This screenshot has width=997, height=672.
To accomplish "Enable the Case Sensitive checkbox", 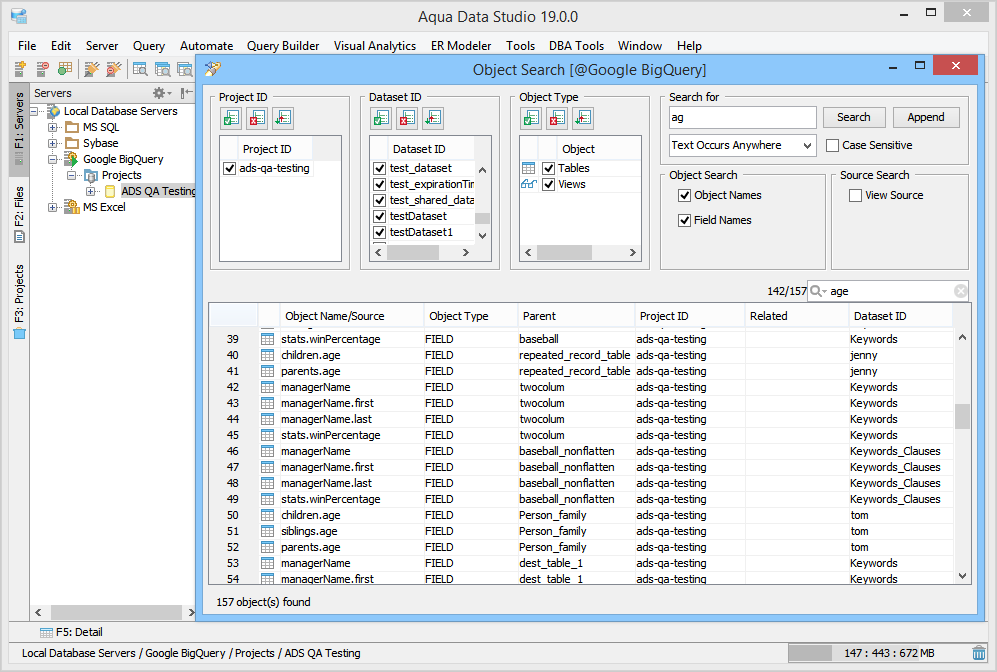I will 832,146.
